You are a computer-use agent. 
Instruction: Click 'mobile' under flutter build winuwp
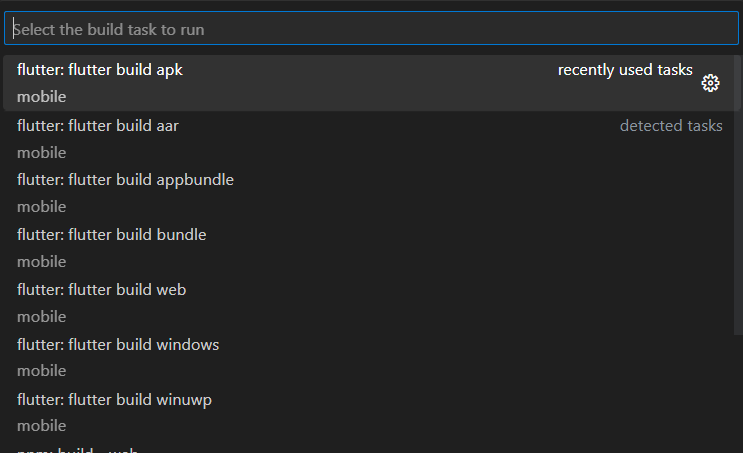(x=42, y=426)
